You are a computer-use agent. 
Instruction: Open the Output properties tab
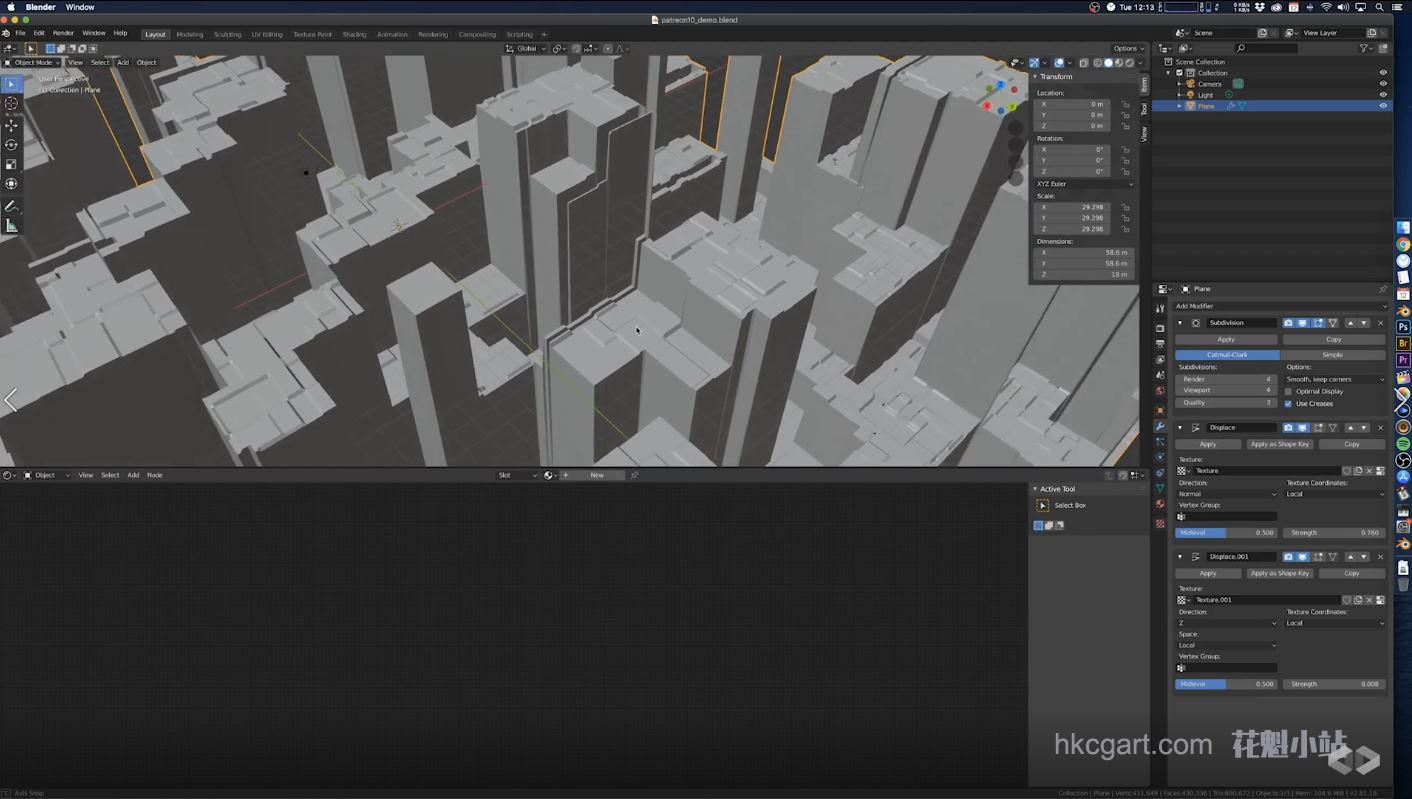[1160, 344]
